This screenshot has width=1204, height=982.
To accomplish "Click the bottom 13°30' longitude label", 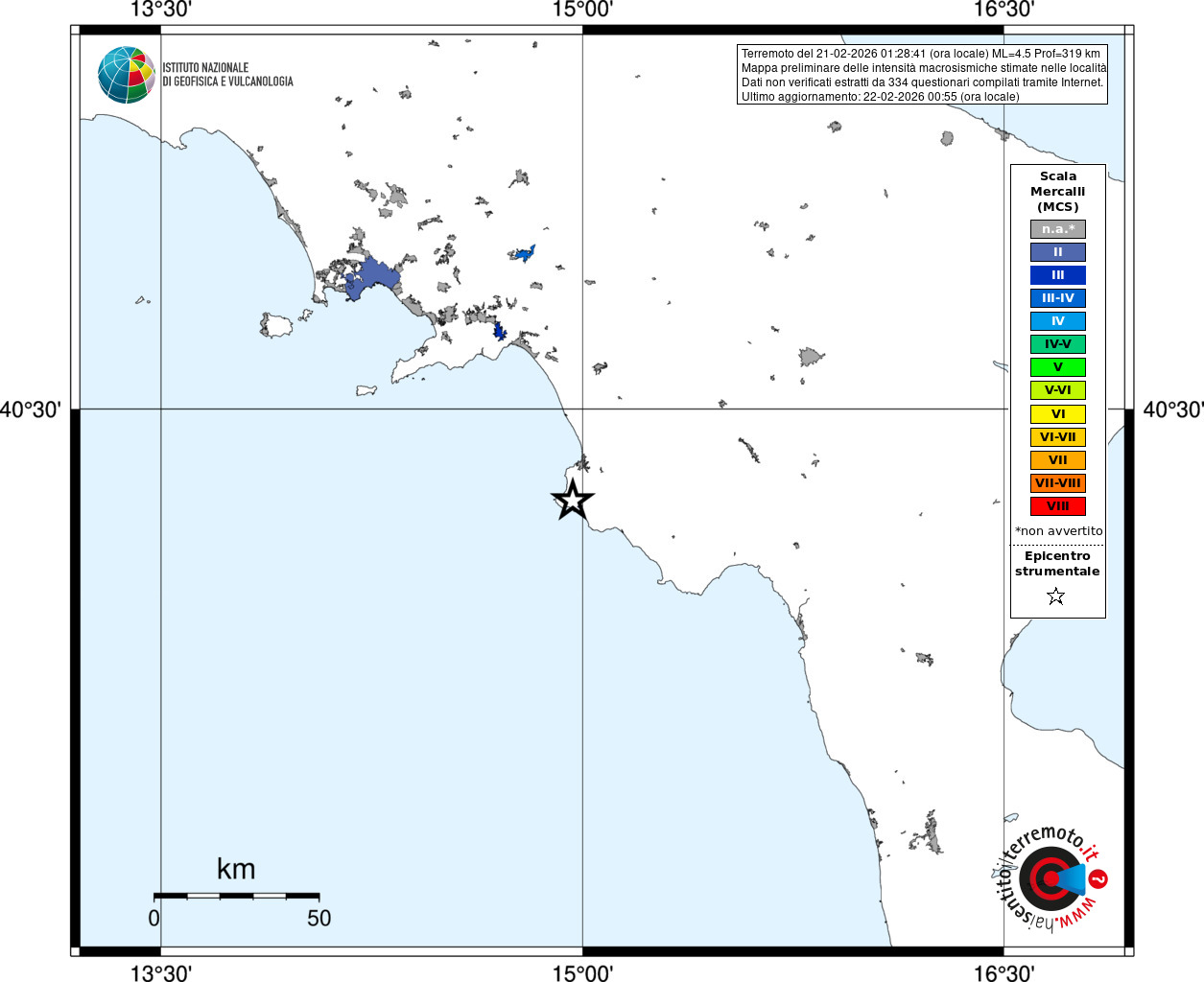I will click(x=160, y=972).
